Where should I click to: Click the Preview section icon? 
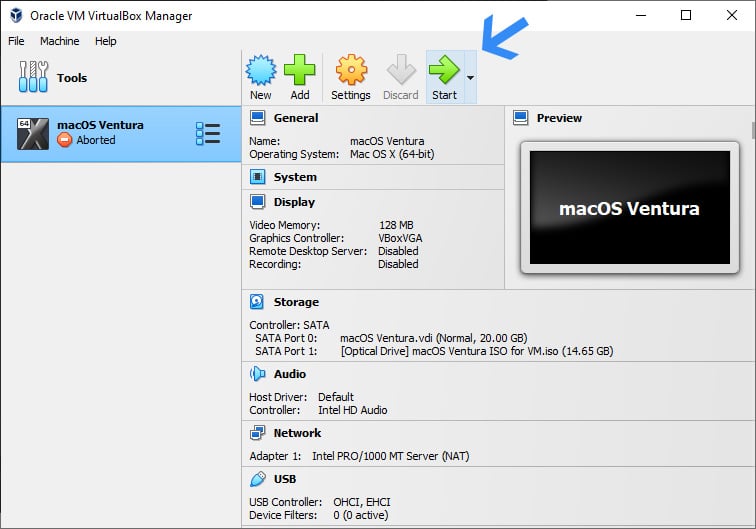(521, 118)
